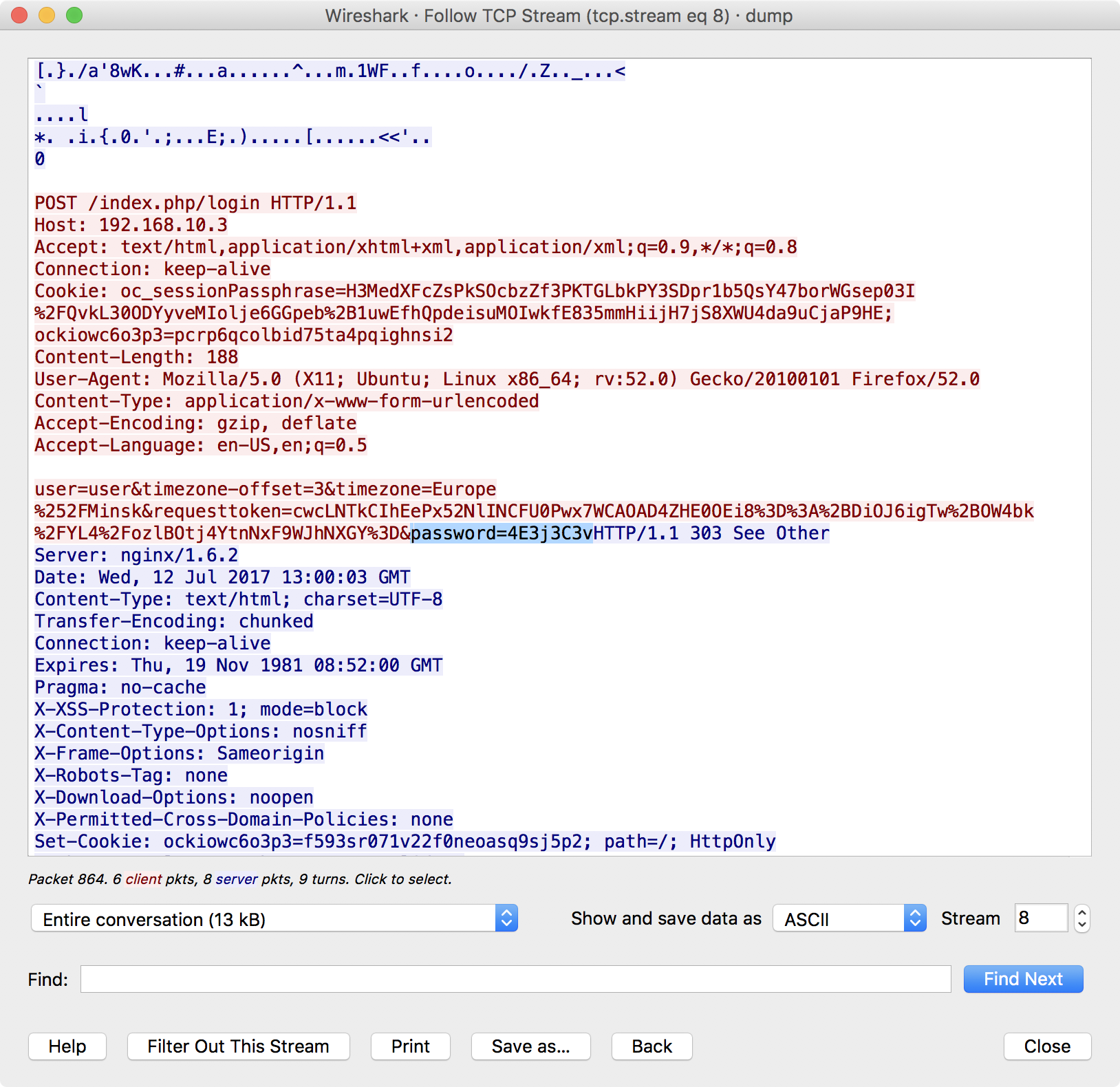Click the first Connection: keep-alive request line
The width and height of the screenshot is (1120, 1087).
click(x=153, y=269)
